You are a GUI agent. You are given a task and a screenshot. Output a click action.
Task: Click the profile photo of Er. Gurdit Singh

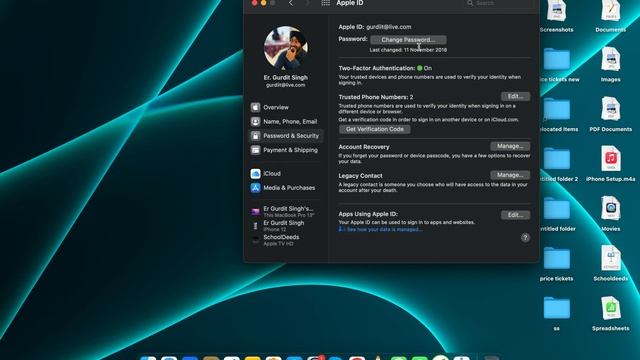(286, 48)
